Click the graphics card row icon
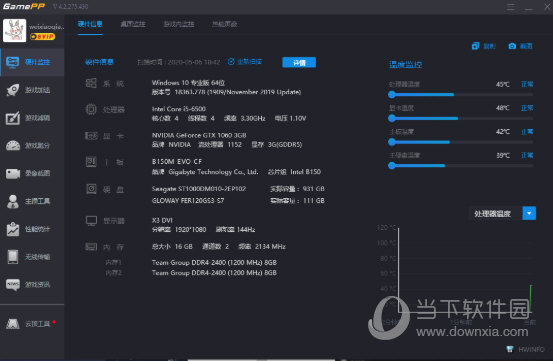The image size is (553, 361). point(91,136)
